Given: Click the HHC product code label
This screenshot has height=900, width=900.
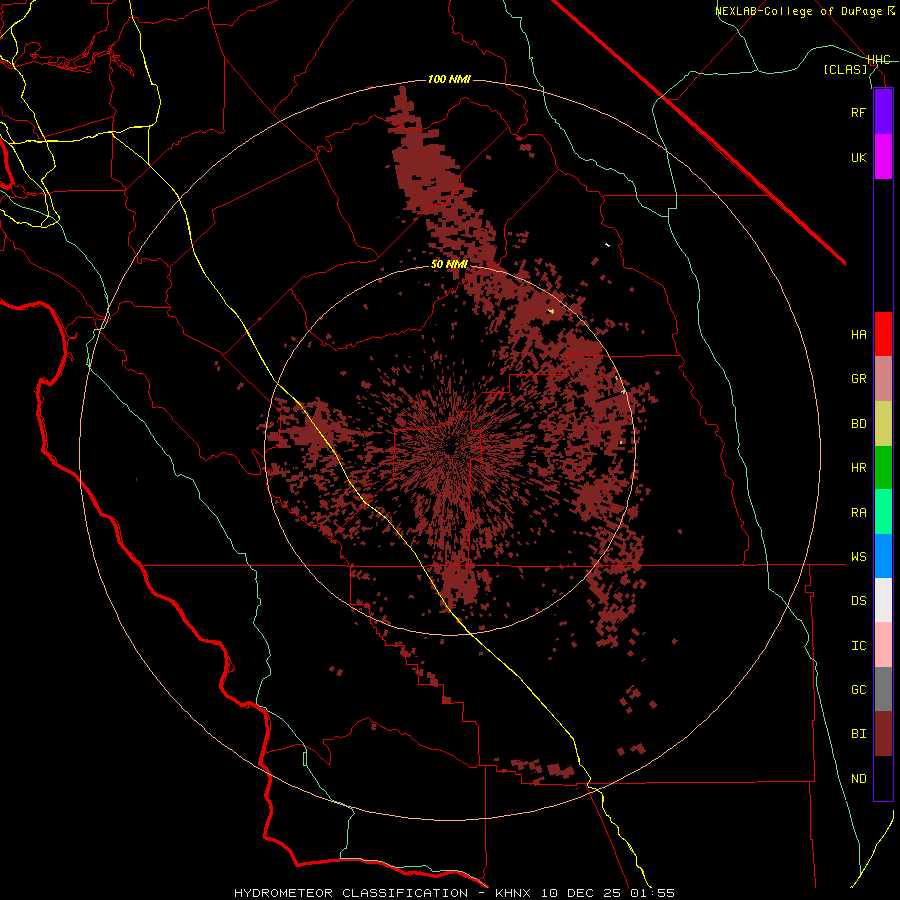Looking at the screenshot, I should tap(879, 60).
